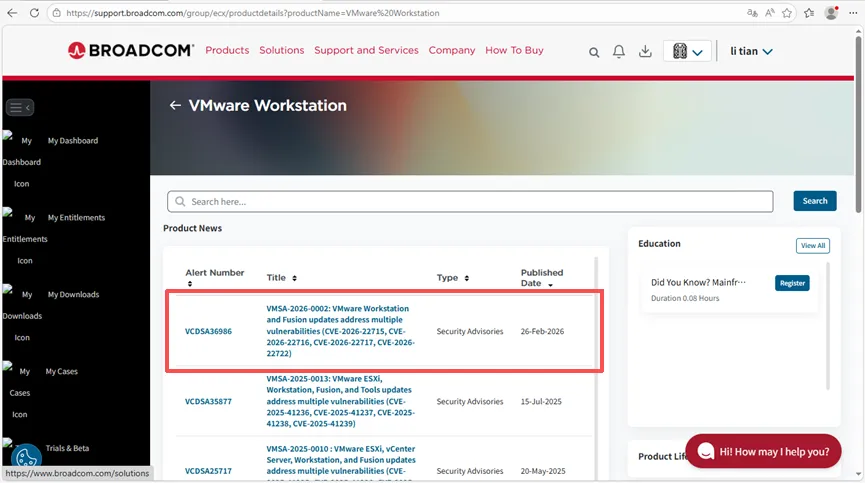Open browser profile avatar
Screen dimensions: 865x483
(831, 13)
